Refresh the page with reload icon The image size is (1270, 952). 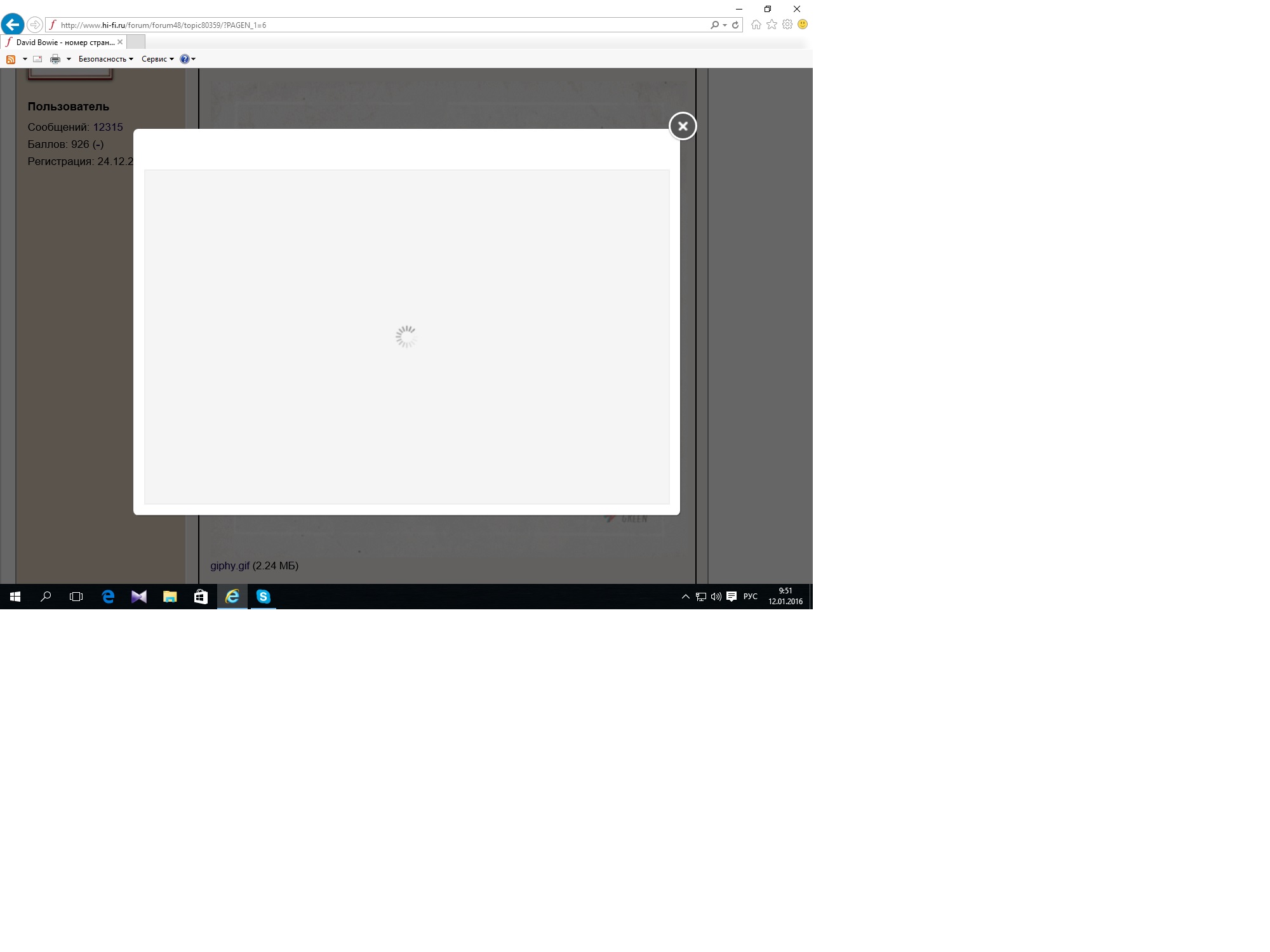click(x=735, y=25)
